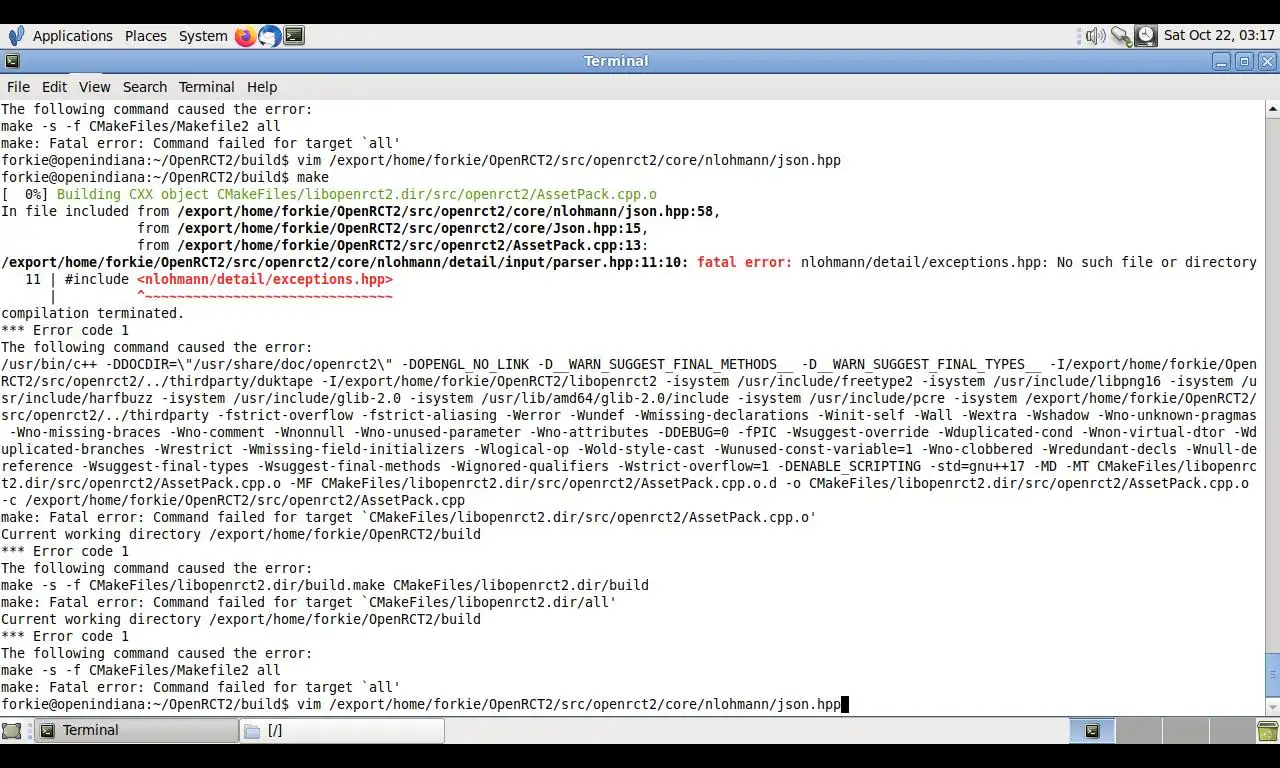Click the '-c /export/home/forkie/.../AssetPack.cpp' line

233,500
